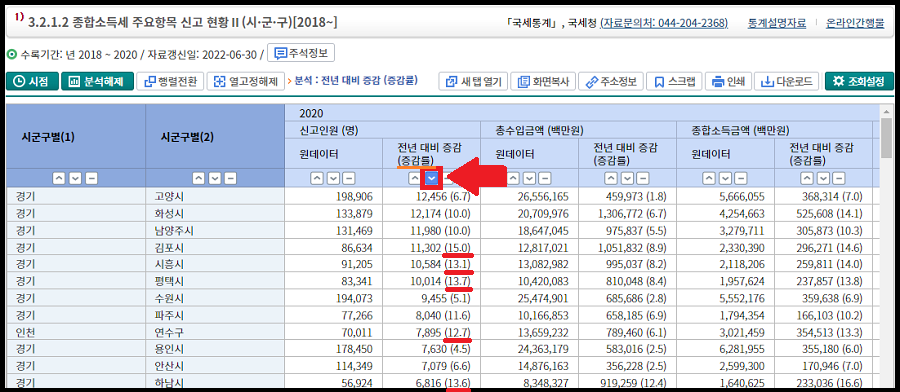The image size is (900, 392).
Task: Select the 화성시 row cell
Action: [215, 214]
